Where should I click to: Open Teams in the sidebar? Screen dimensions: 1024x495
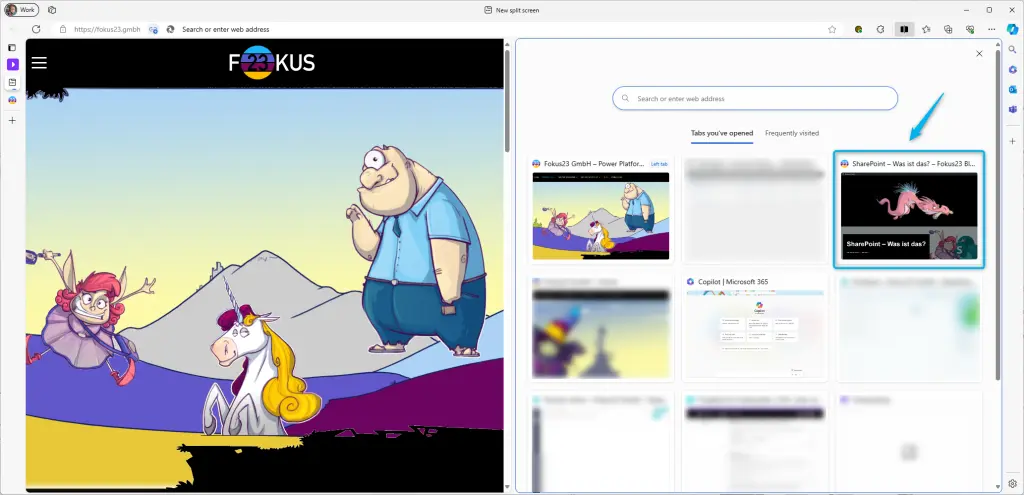point(1012,109)
